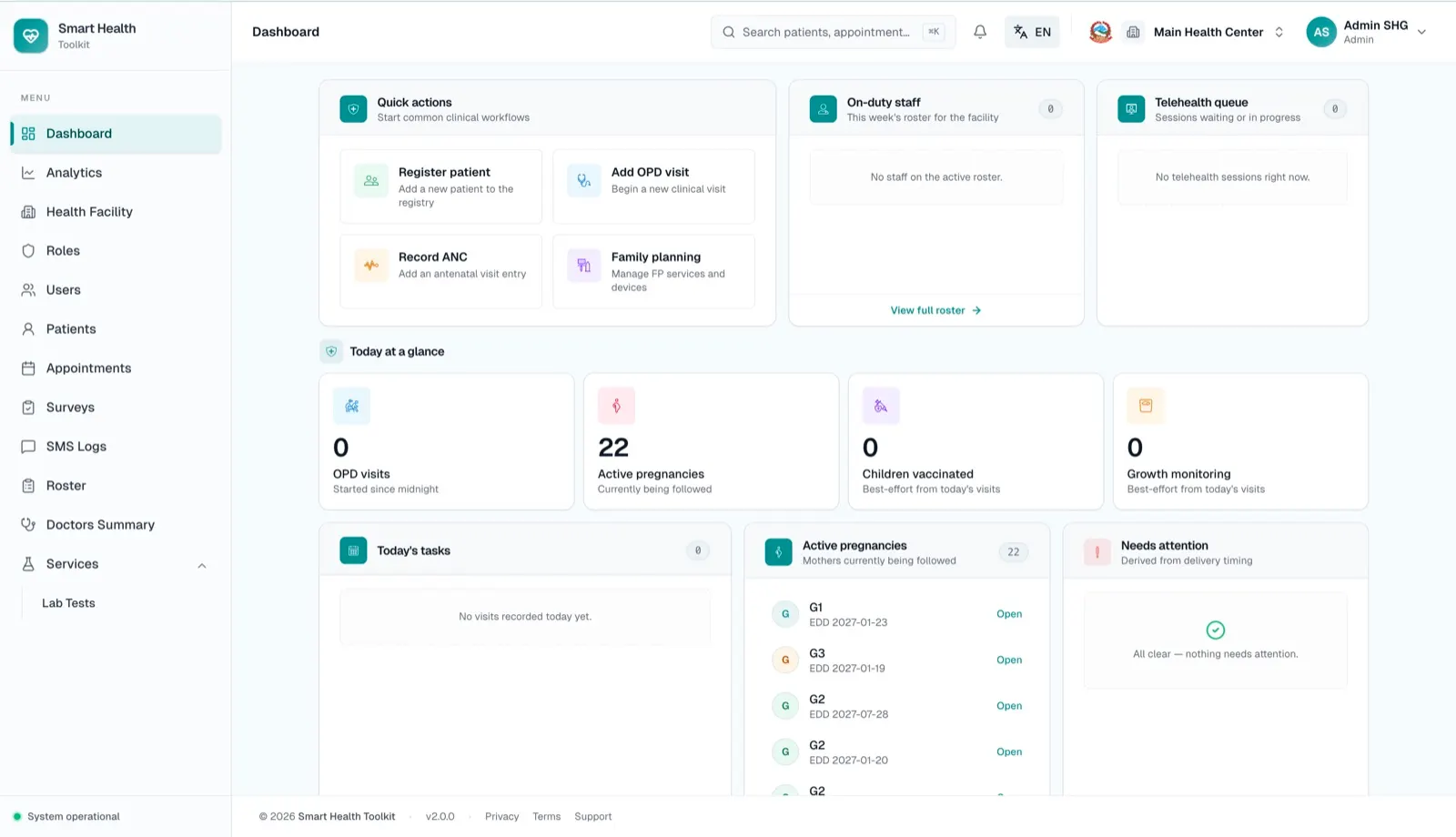The height and width of the screenshot is (837, 1456).
Task: Click the Telehealth queue header icon
Action: coord(1131,109)
